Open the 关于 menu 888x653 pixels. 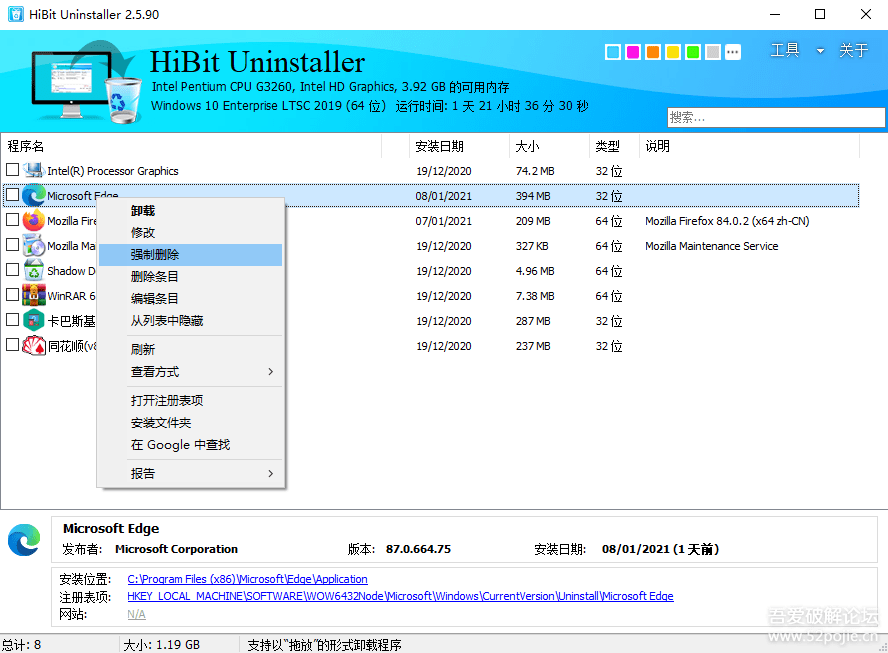(x=853, y=50)
